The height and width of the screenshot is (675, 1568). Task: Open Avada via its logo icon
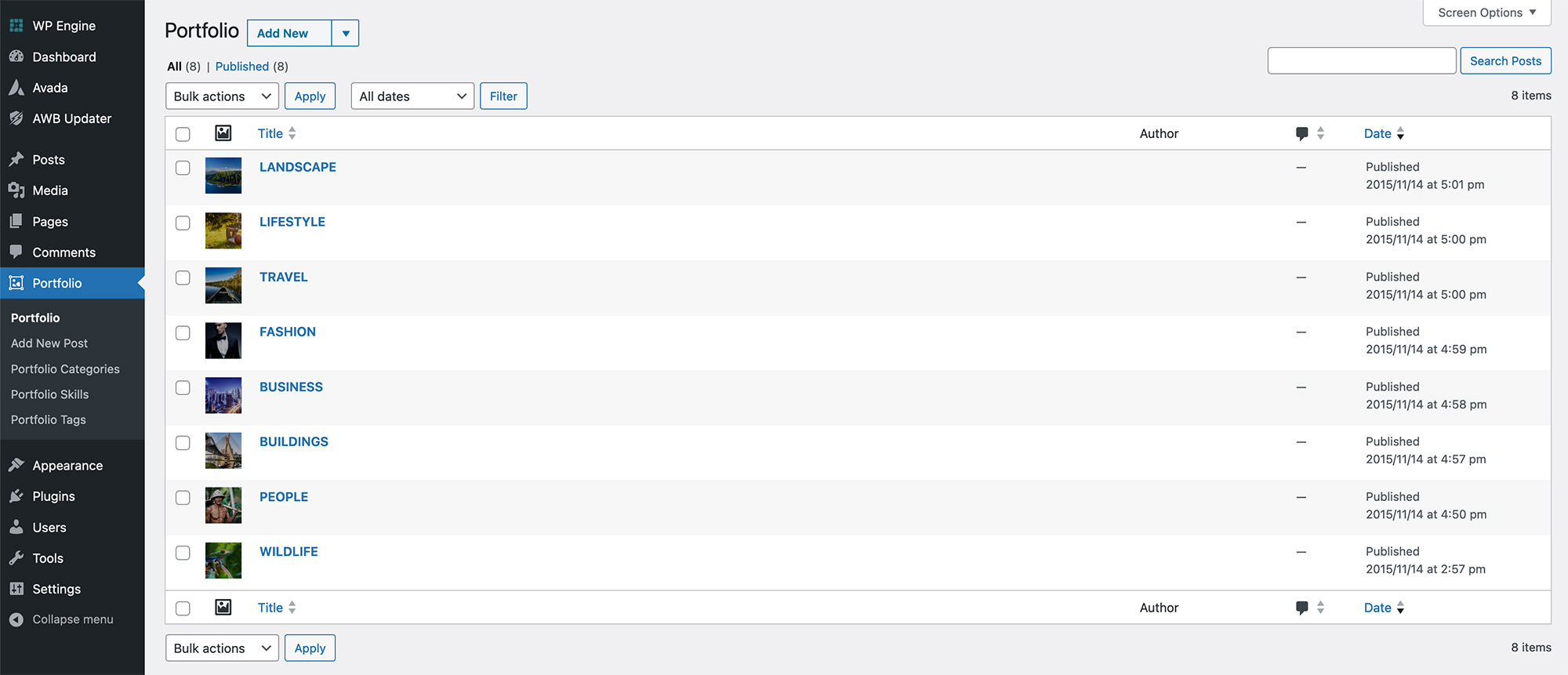coord(16,88)
